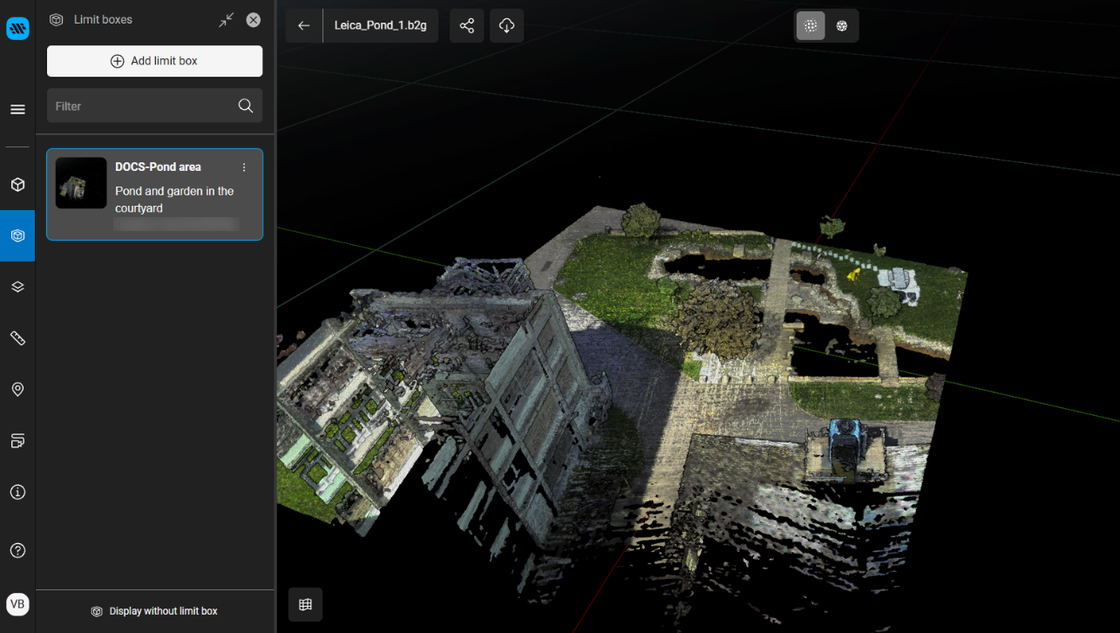
Task: Click the Limit boxes panel header title
Action: pos(103,20)
